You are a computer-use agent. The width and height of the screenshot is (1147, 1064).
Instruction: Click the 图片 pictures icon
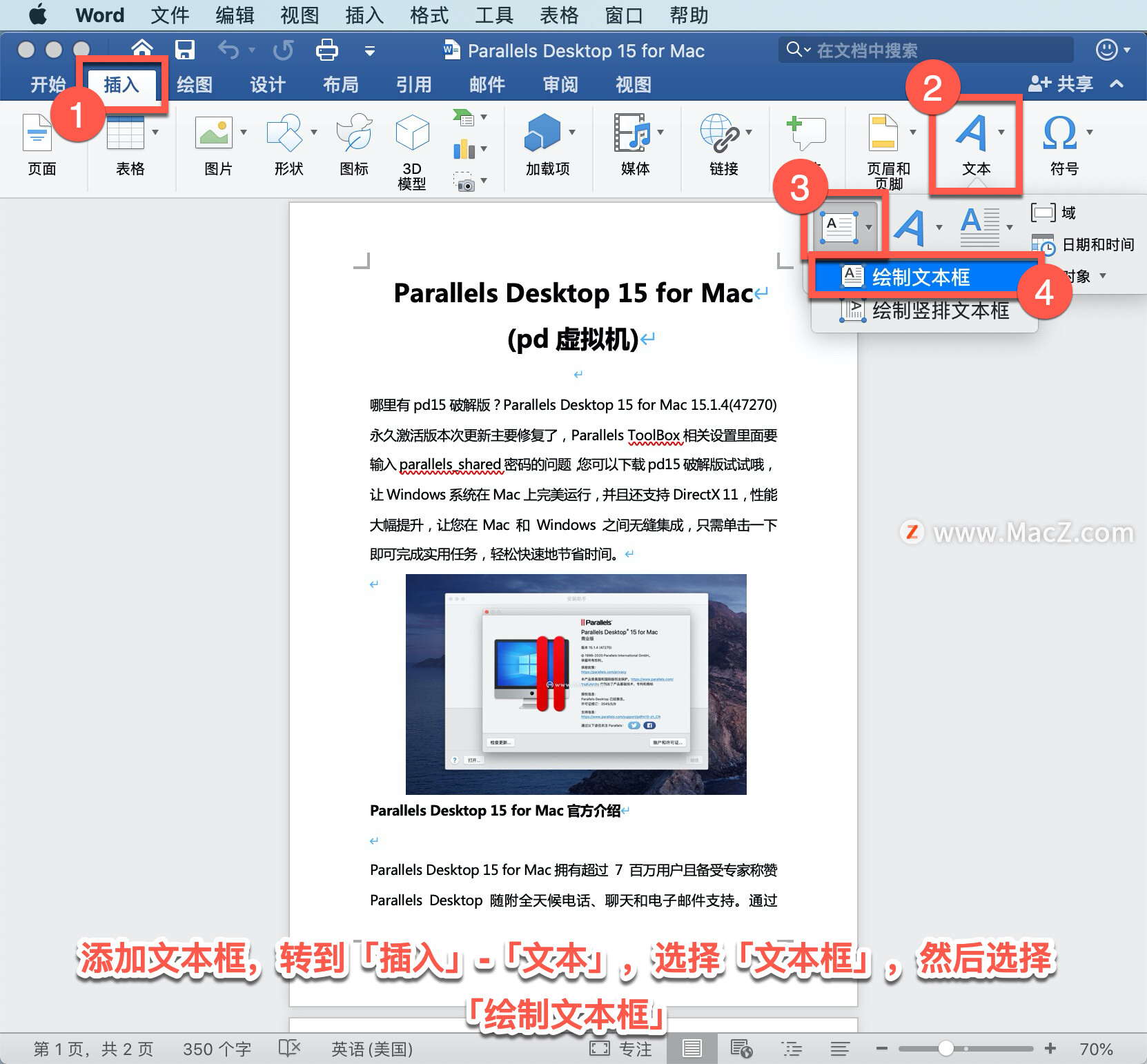point(213,132)
